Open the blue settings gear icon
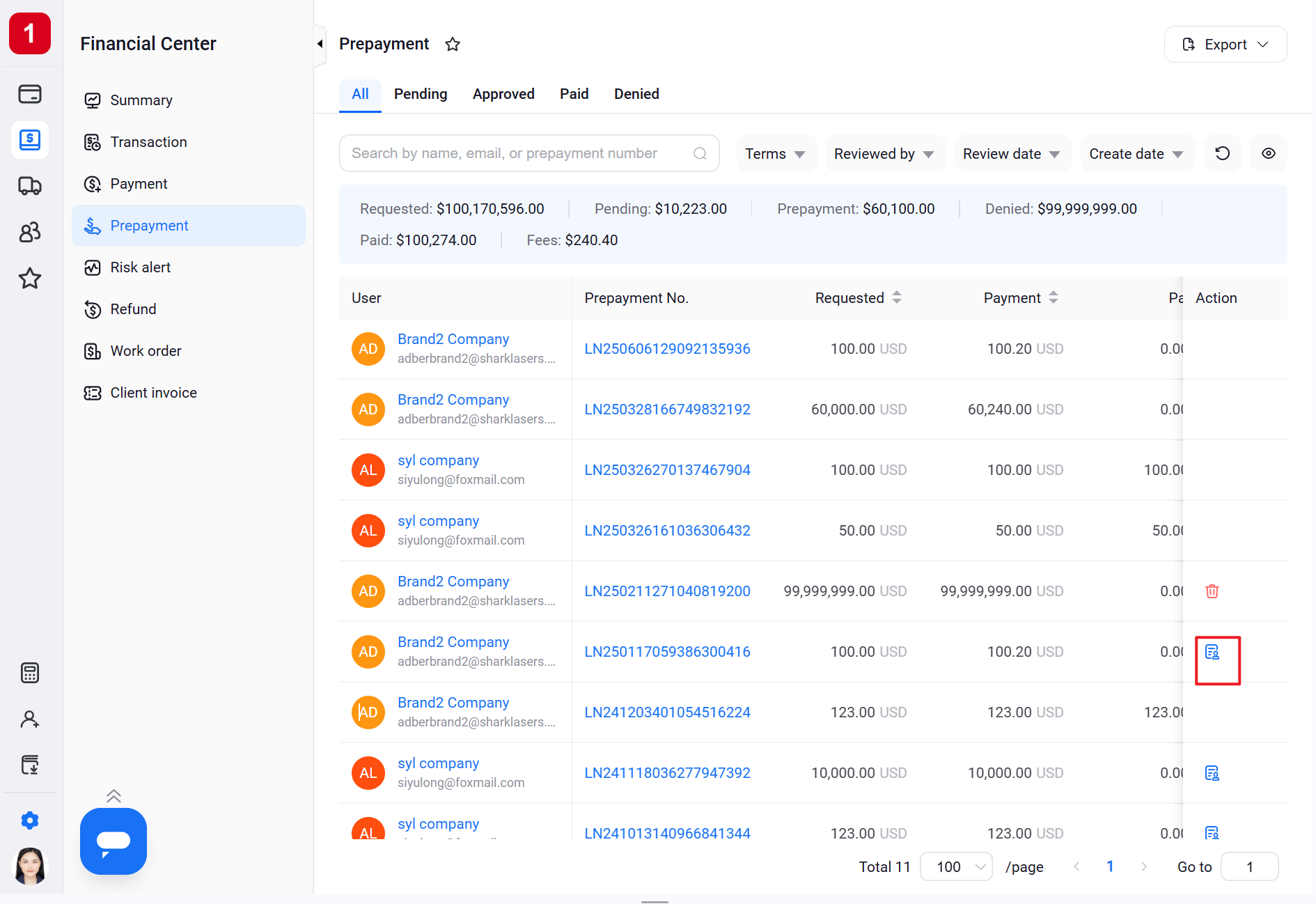Screen dimensions: 1316x904 point(30,820)
